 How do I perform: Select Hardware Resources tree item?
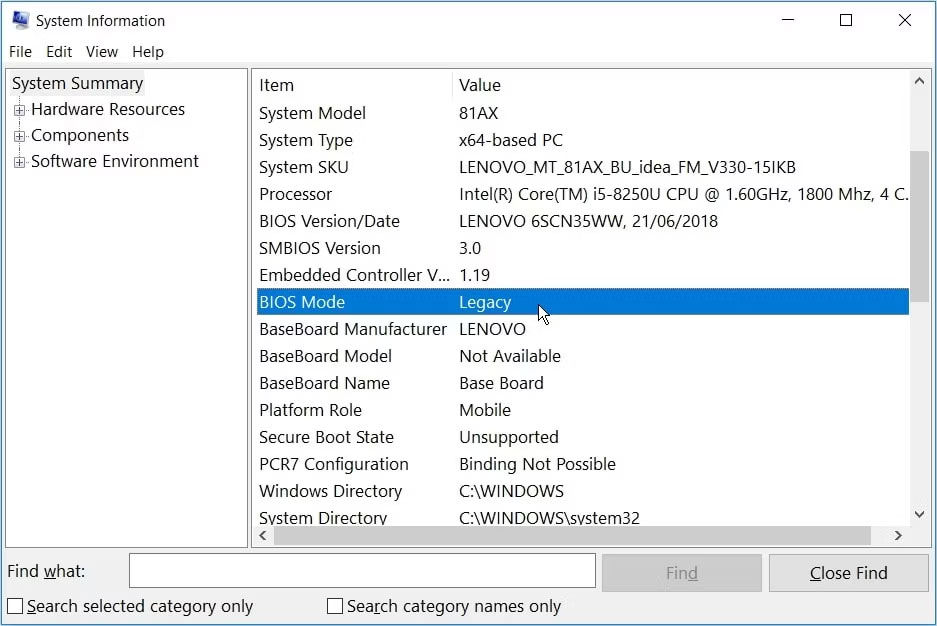click(108, 109)
